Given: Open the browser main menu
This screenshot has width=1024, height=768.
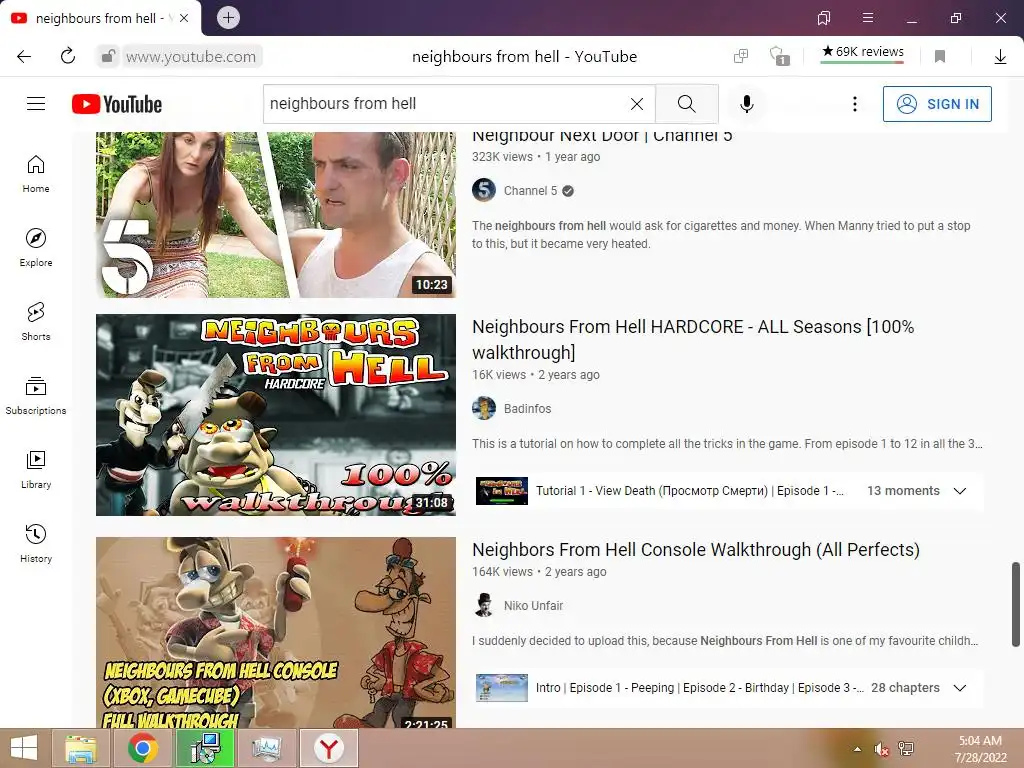Looking at the screenshot, I should [x=868, y=18].
